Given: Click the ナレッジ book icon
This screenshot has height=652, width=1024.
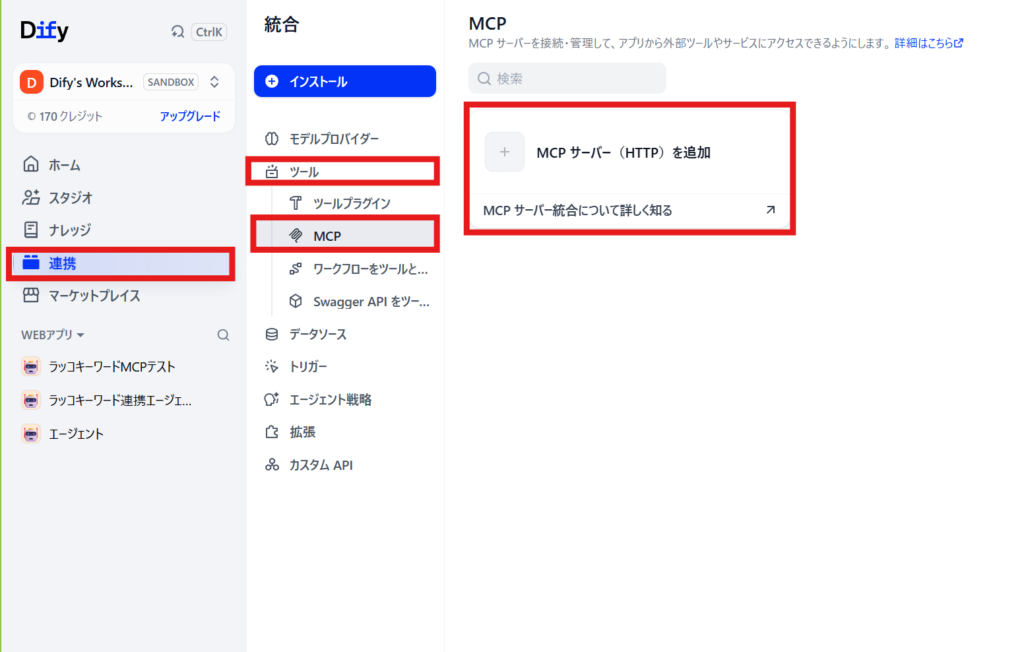Looking at the screenshot, I should point(31,229).
